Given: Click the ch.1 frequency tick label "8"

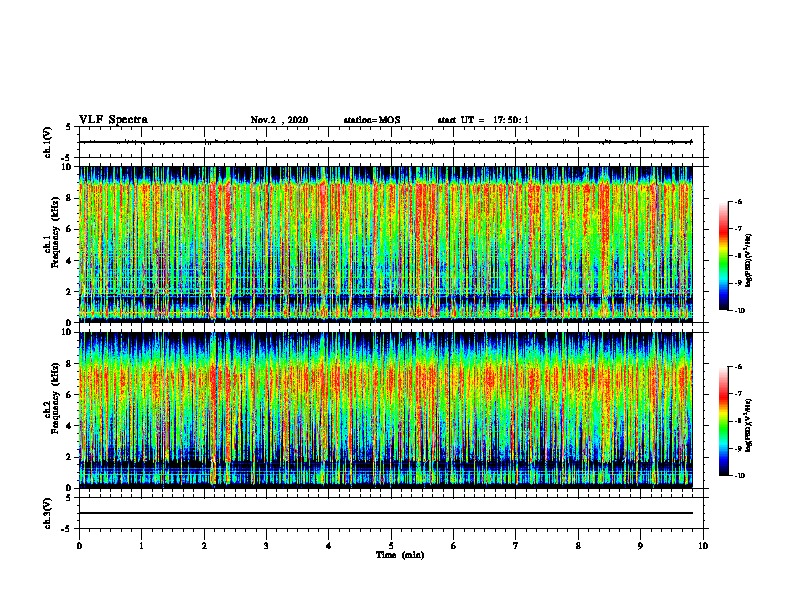Looking at the screenshot, I should [70, 198].
